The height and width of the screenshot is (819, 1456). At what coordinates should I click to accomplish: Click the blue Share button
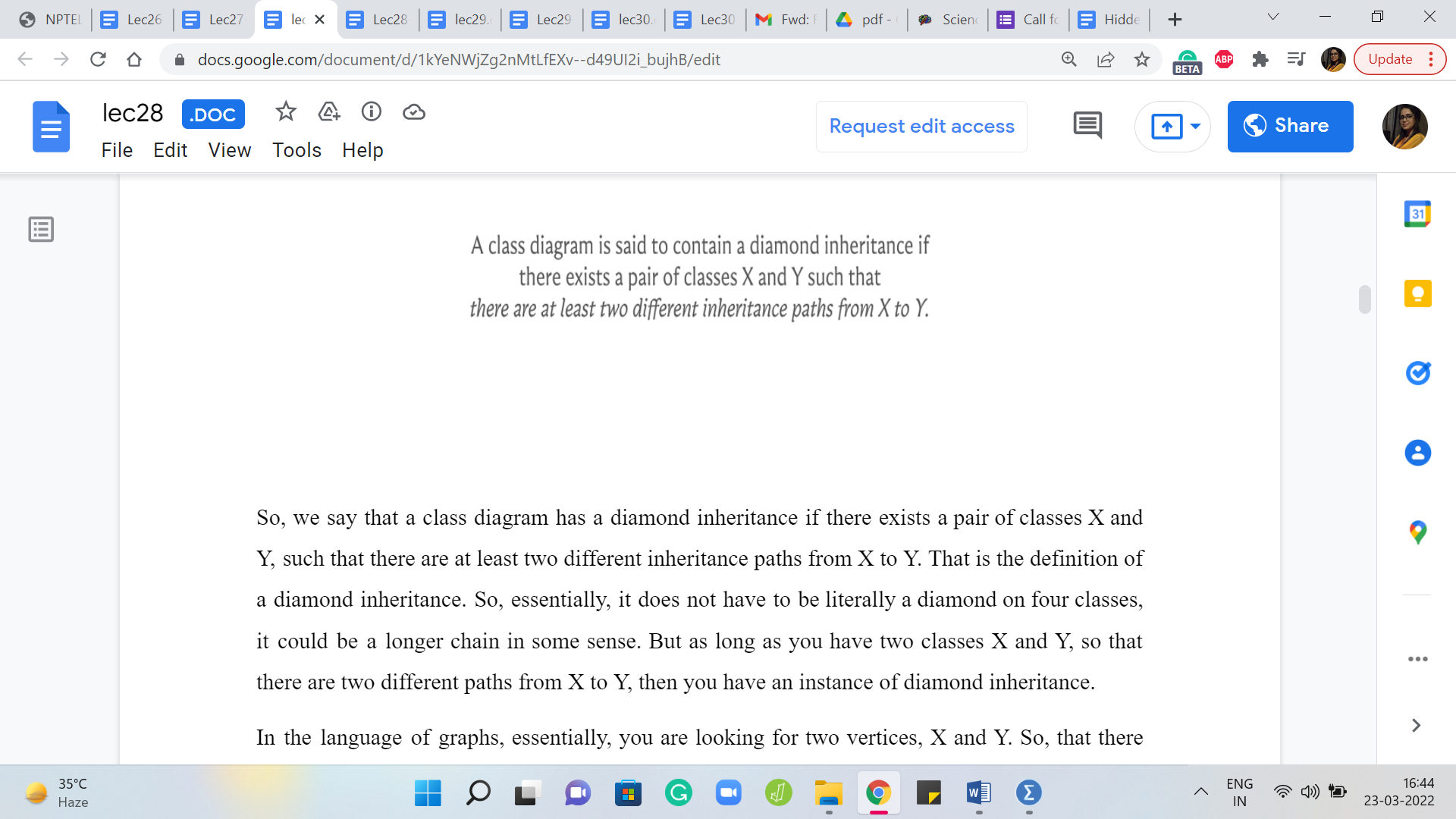[1289, 126]
